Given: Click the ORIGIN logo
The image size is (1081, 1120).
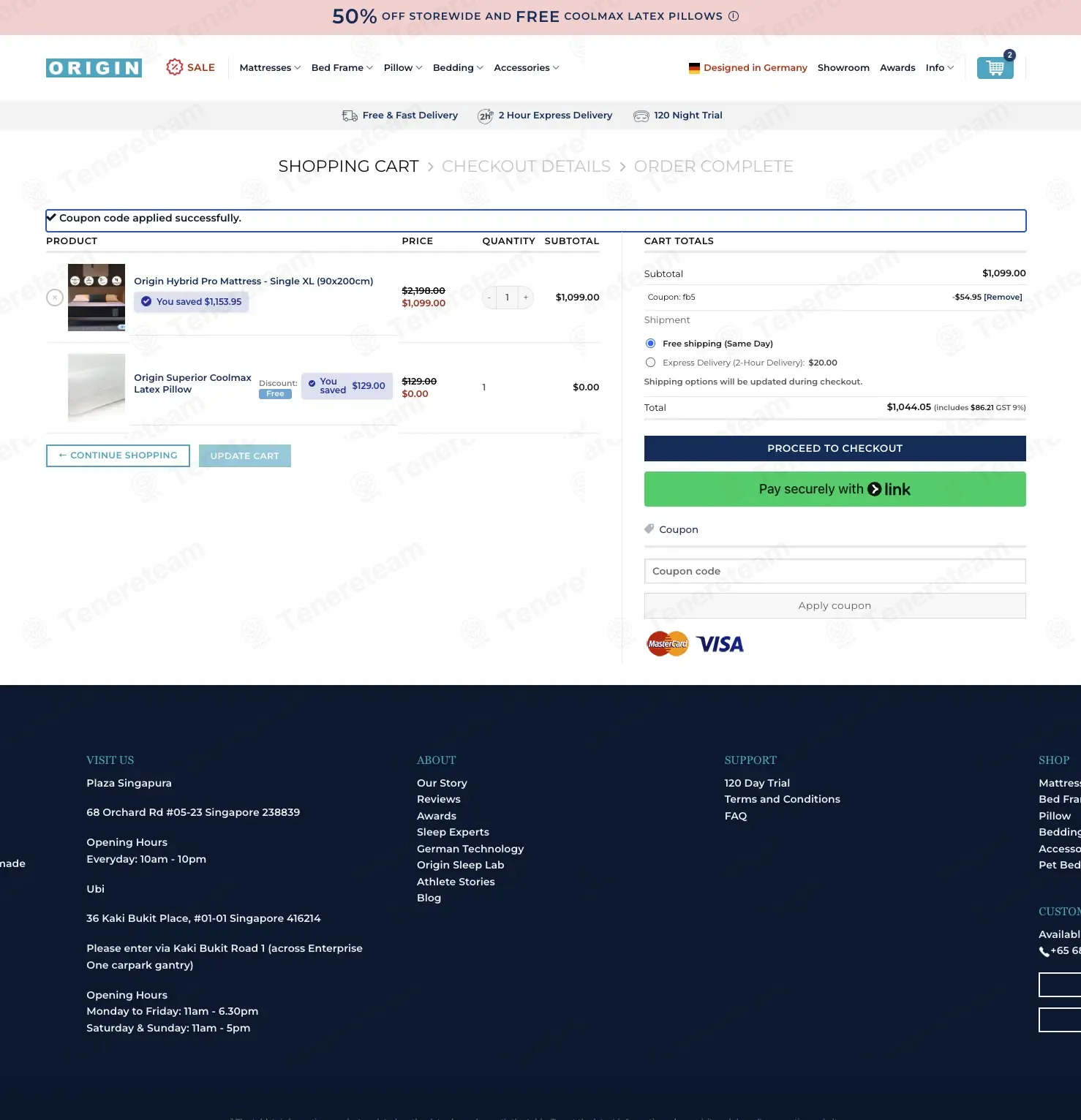Looking at the screenshot, I should tap(94, 68).
